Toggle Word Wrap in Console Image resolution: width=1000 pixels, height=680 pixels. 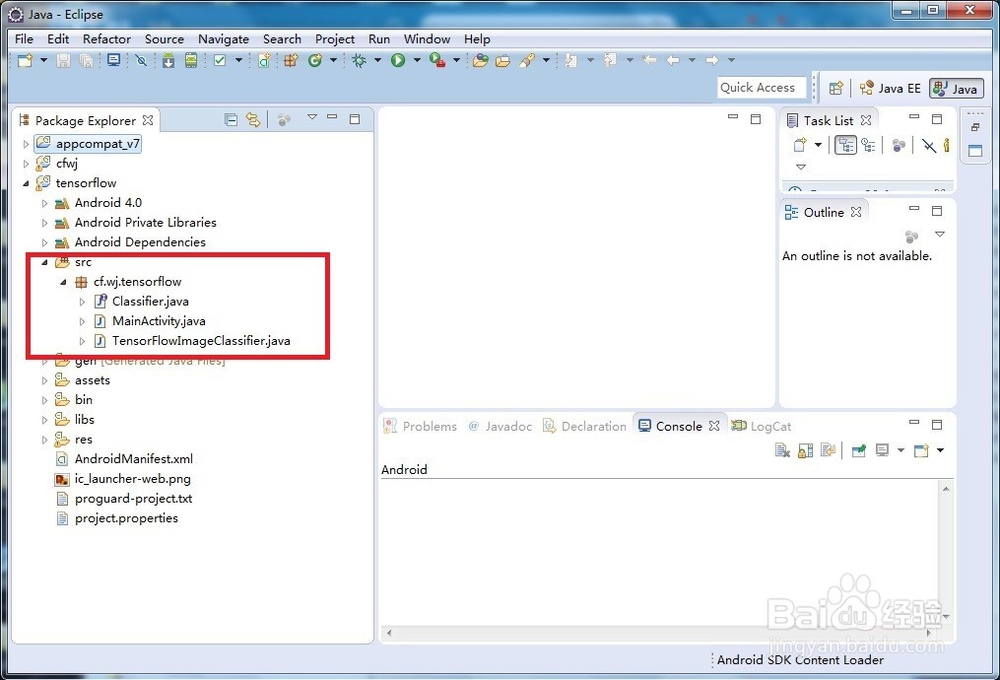pyautogui.click(x=828, y=450)
